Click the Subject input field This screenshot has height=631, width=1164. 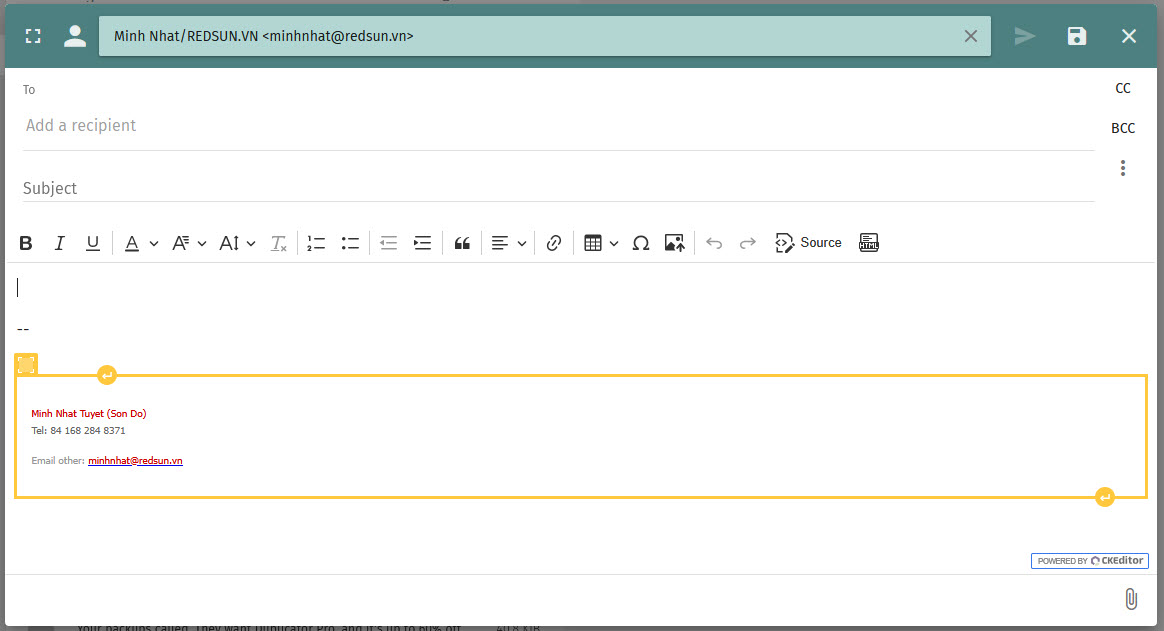[x=558, y=188]
